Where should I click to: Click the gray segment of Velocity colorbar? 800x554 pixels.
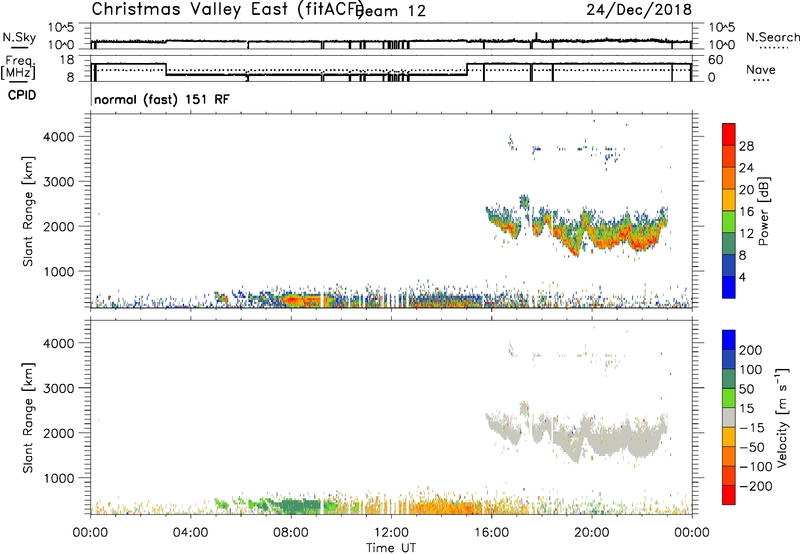(729, 417)
